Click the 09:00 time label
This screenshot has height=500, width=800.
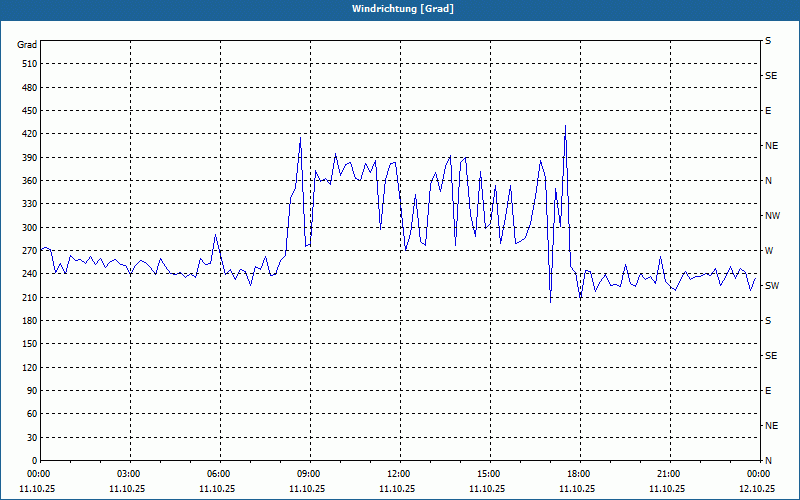(307, 474)
